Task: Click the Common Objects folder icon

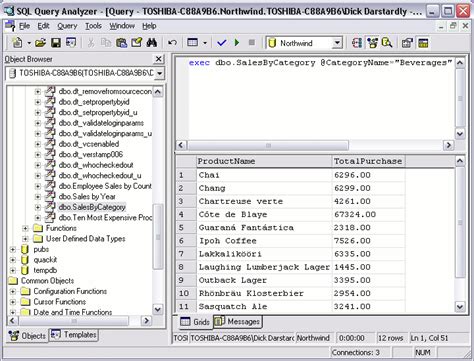Action: [x=13, y=281]
